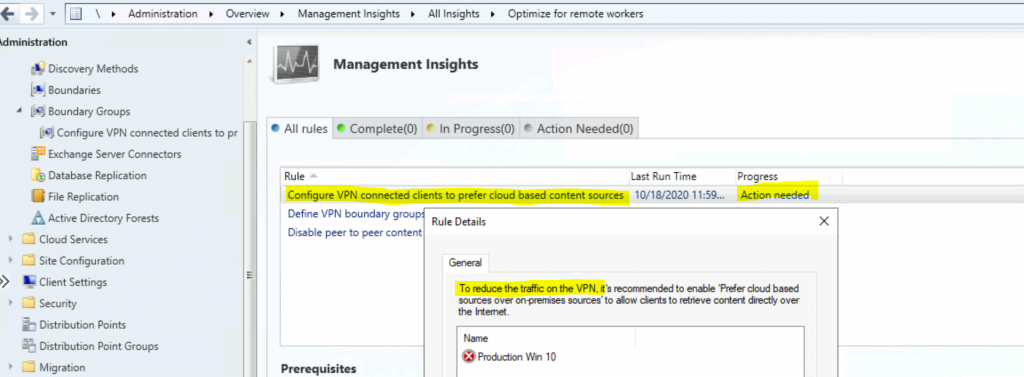Viewport: 1024px width, 377px height.
Task: Switch to the In Progress(0) tab
Action: (471, 129)
